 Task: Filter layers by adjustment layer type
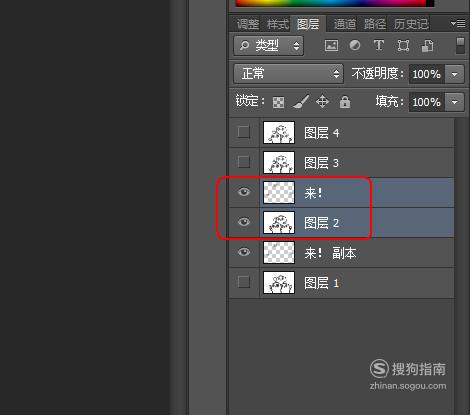[x=355, y=45]
